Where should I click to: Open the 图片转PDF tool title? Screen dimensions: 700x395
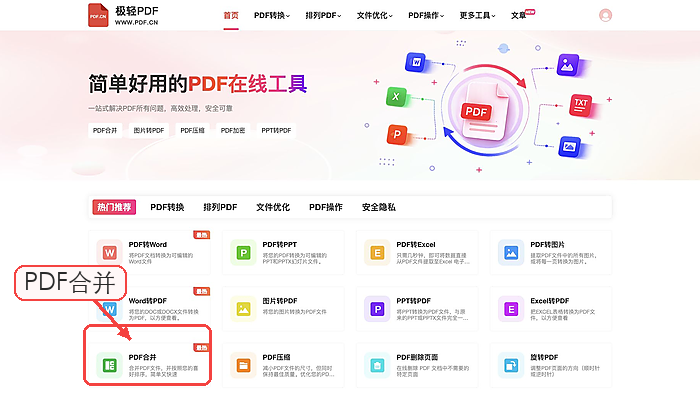tap(280, 301)
